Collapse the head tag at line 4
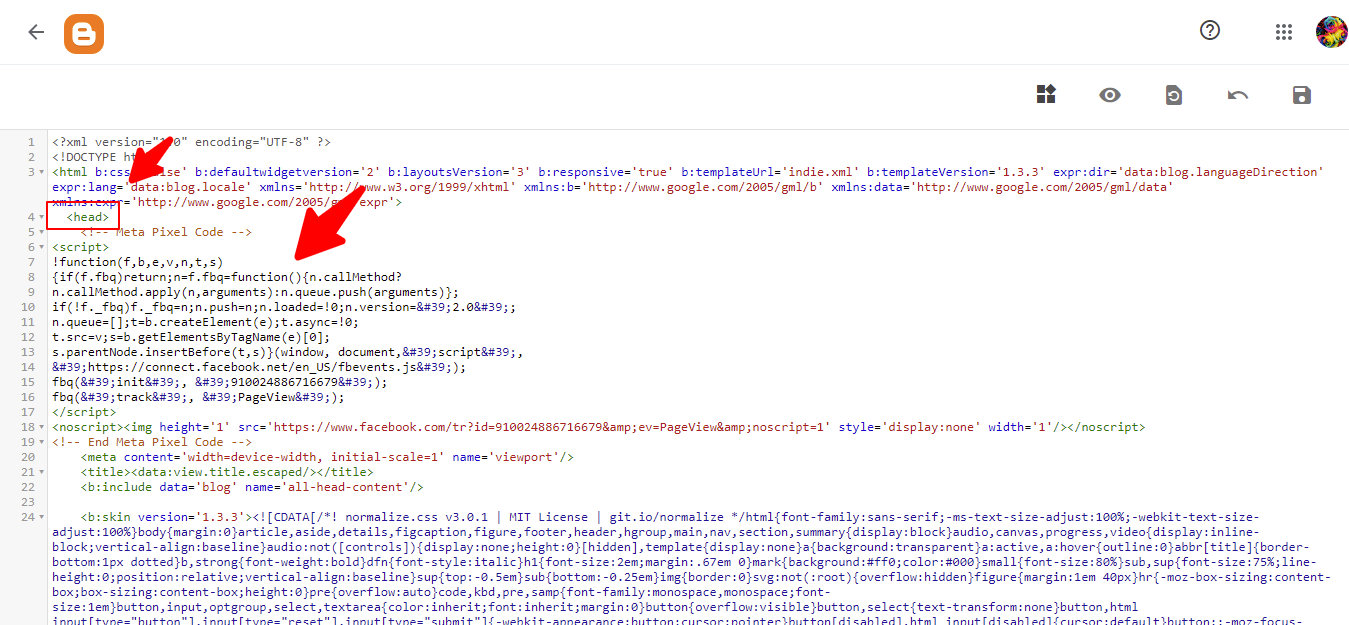Image resolution: width=1349 pixels, height=625 pixels. click(41, 217)
